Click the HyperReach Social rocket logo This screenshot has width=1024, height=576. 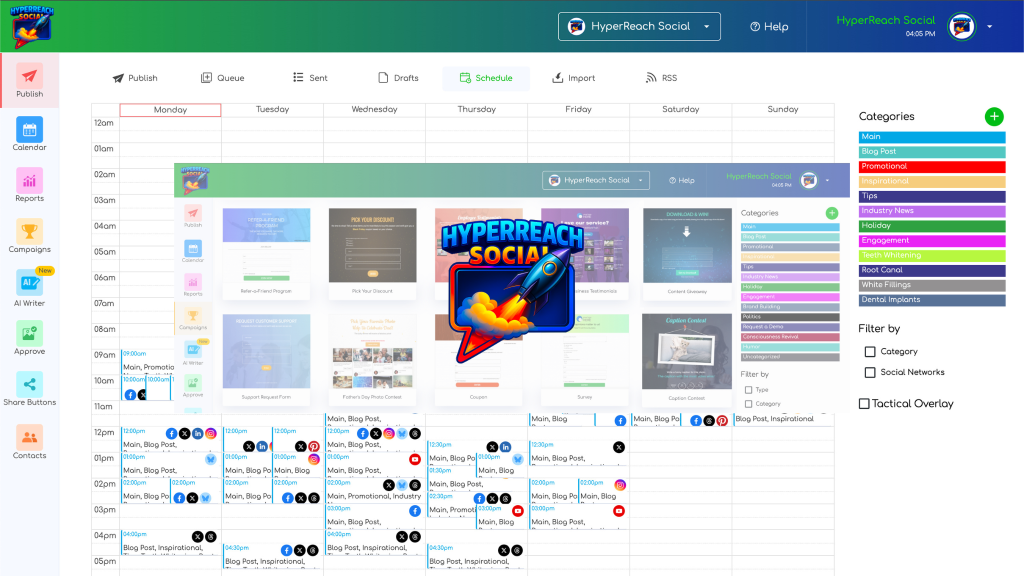tap(31, 26)
